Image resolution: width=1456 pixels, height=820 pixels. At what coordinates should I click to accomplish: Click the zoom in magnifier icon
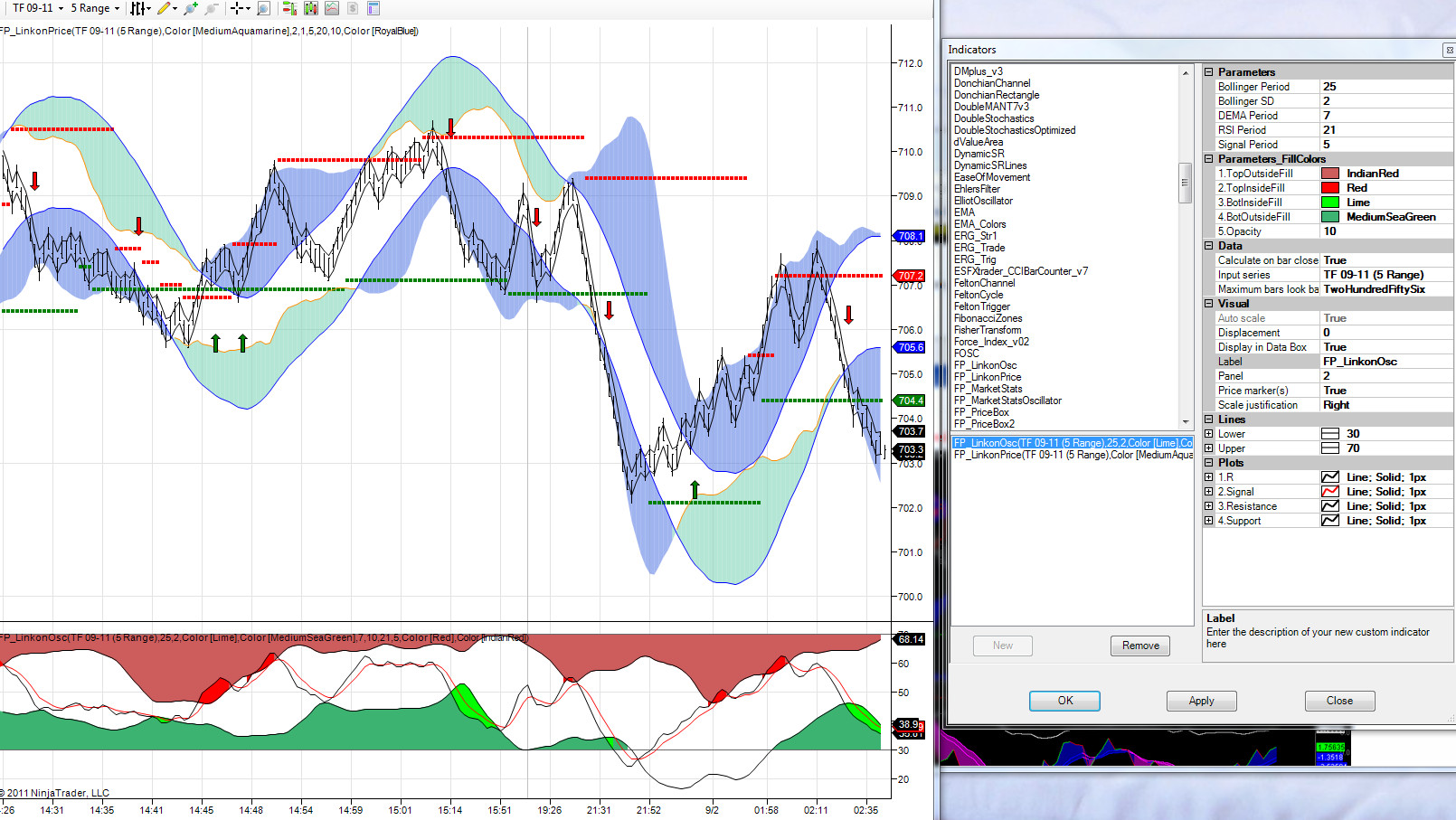[x=190, y=8]
